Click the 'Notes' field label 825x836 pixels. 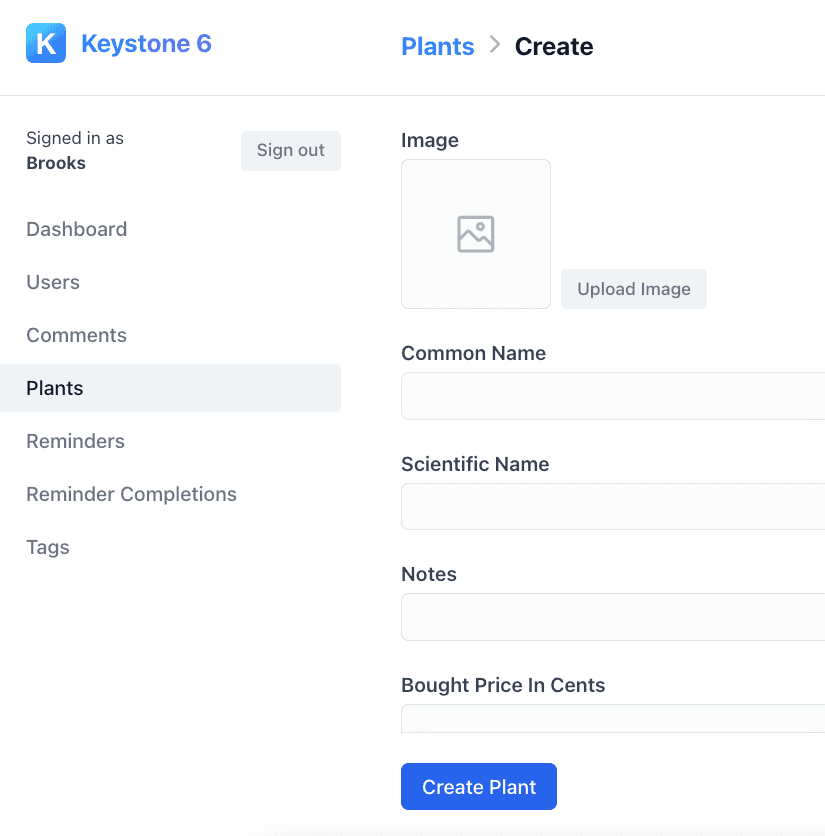pyautogui.click(x=429, y=574)
